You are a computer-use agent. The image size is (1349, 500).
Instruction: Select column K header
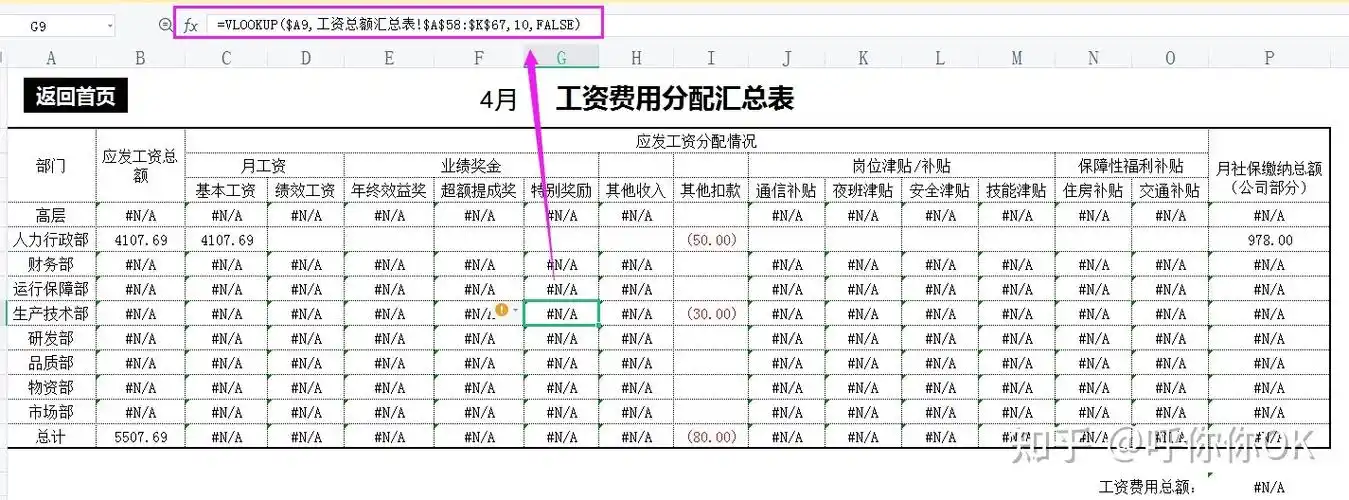[863, 59]
